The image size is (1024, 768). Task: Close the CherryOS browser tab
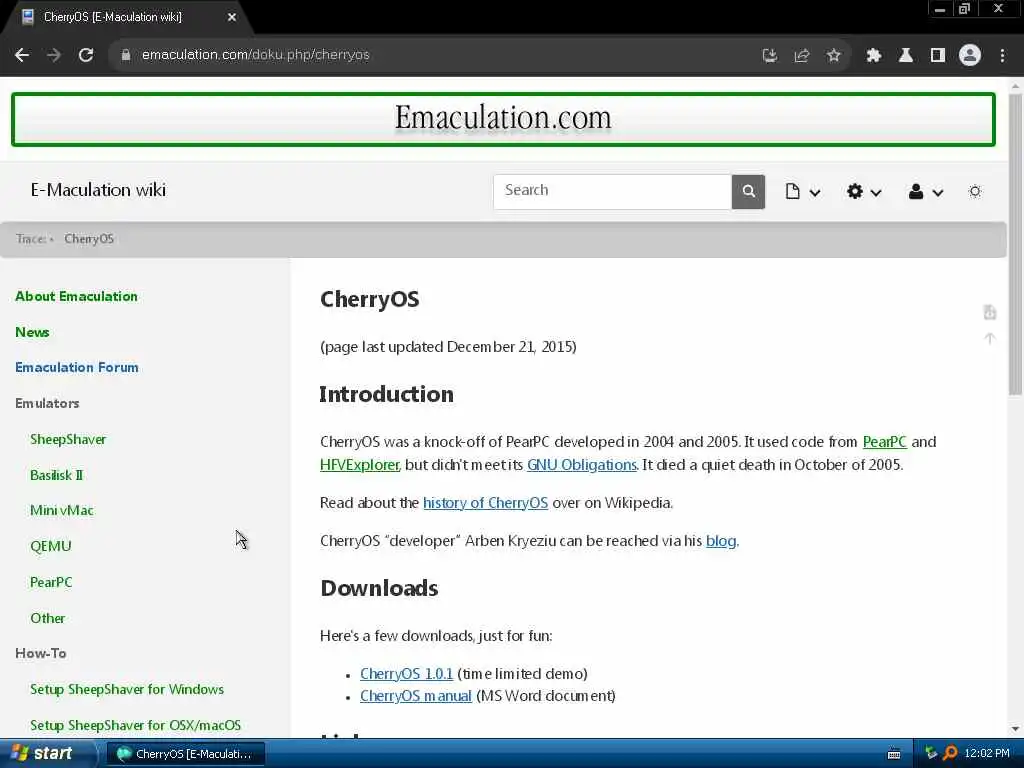pyautogui.click(x=232, y=18)
